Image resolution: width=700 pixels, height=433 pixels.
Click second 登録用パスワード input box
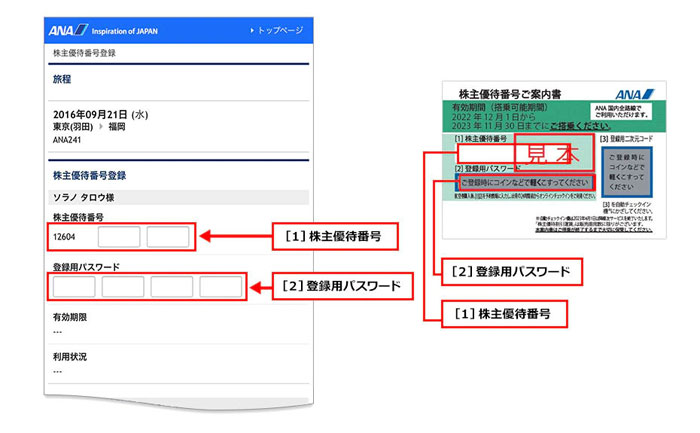(x=122, y=287)
